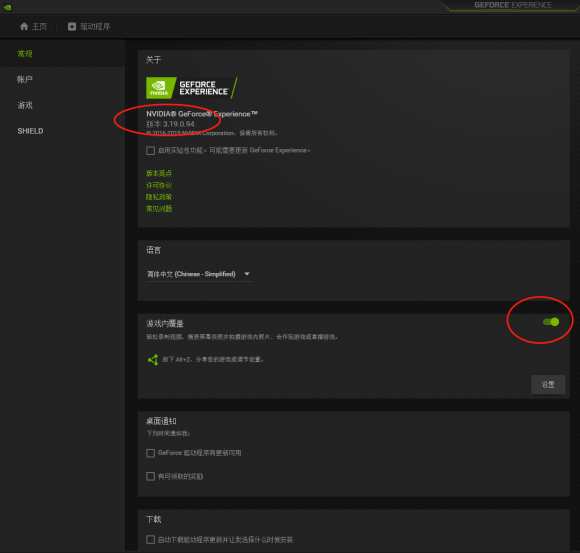
Task: Select 常规 in the settings sidebar
Action: tap(25, 54)
